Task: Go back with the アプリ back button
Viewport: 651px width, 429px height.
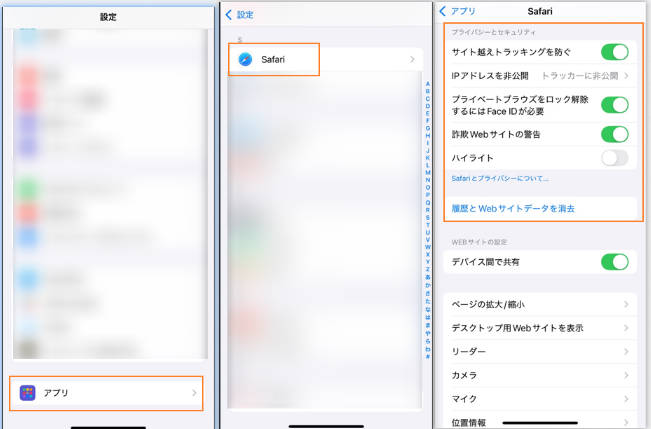Action: (457, 11)
